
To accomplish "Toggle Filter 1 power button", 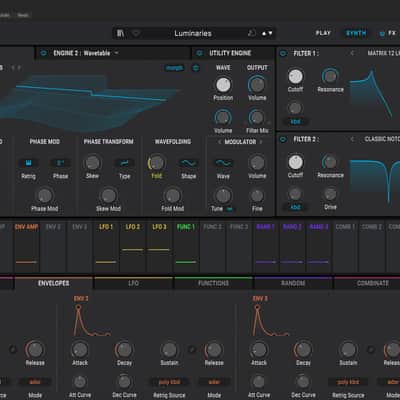I will pos(283,53).
